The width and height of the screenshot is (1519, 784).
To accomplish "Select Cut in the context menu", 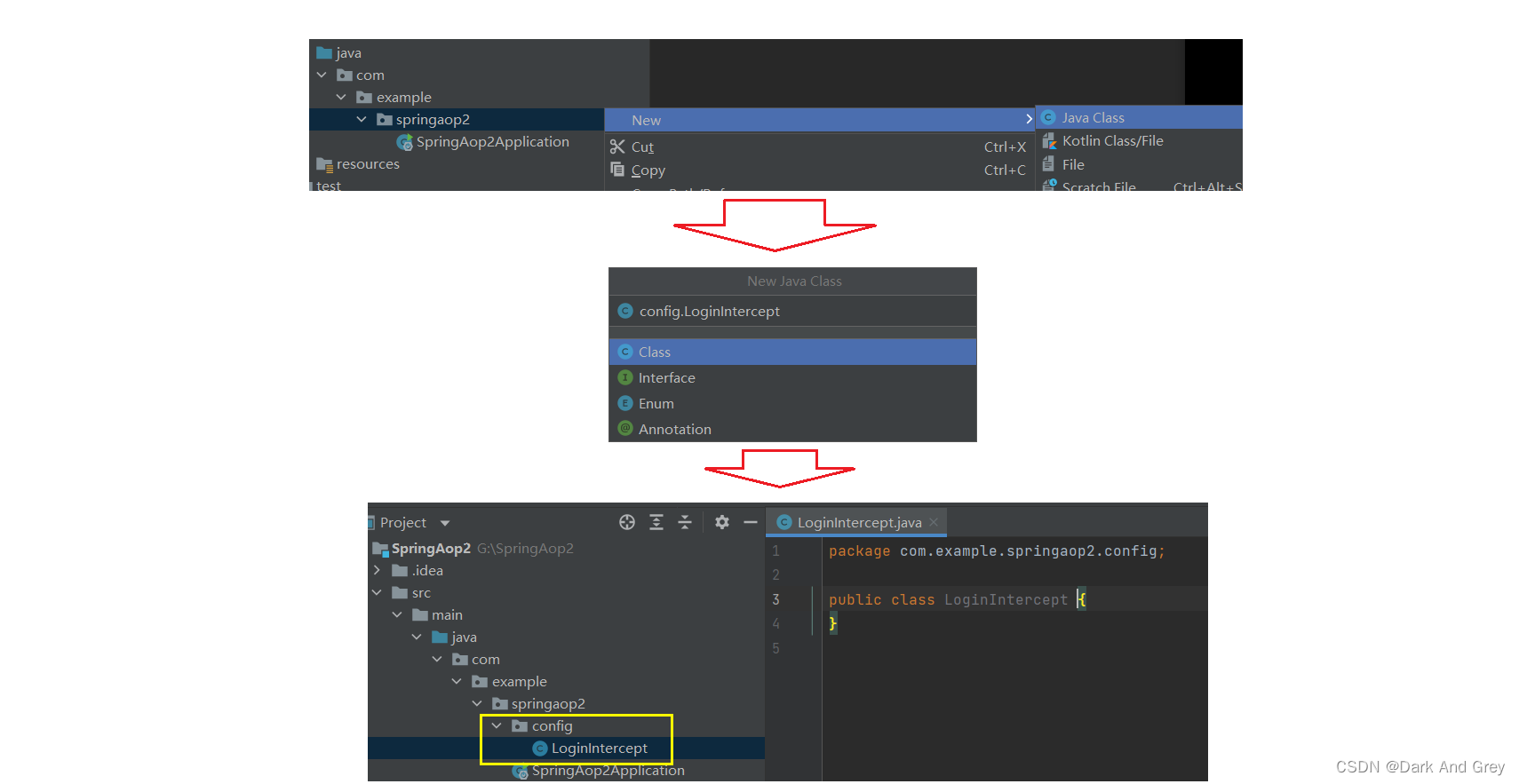I will coord(820,147).
